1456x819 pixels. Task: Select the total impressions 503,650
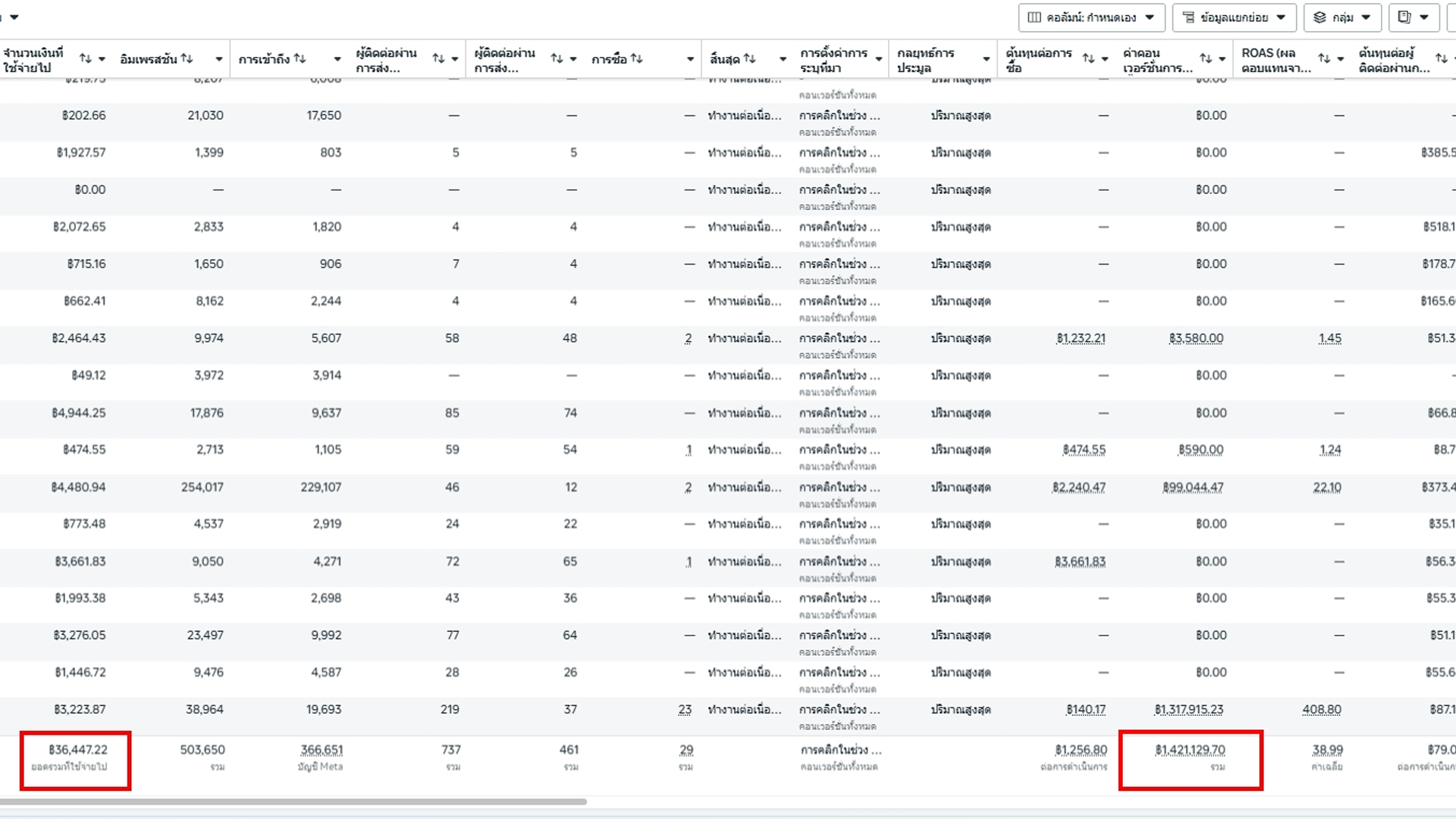click(202, 750)
